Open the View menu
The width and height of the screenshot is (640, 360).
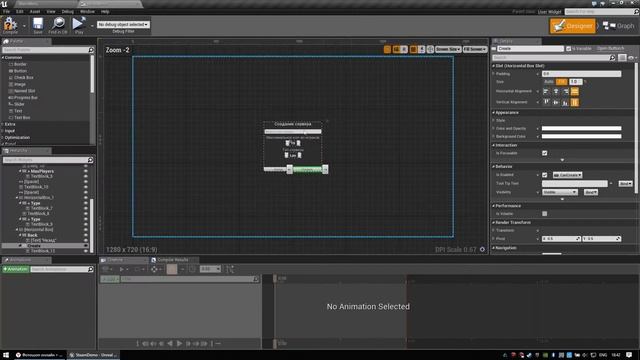(x=51, y=11)
